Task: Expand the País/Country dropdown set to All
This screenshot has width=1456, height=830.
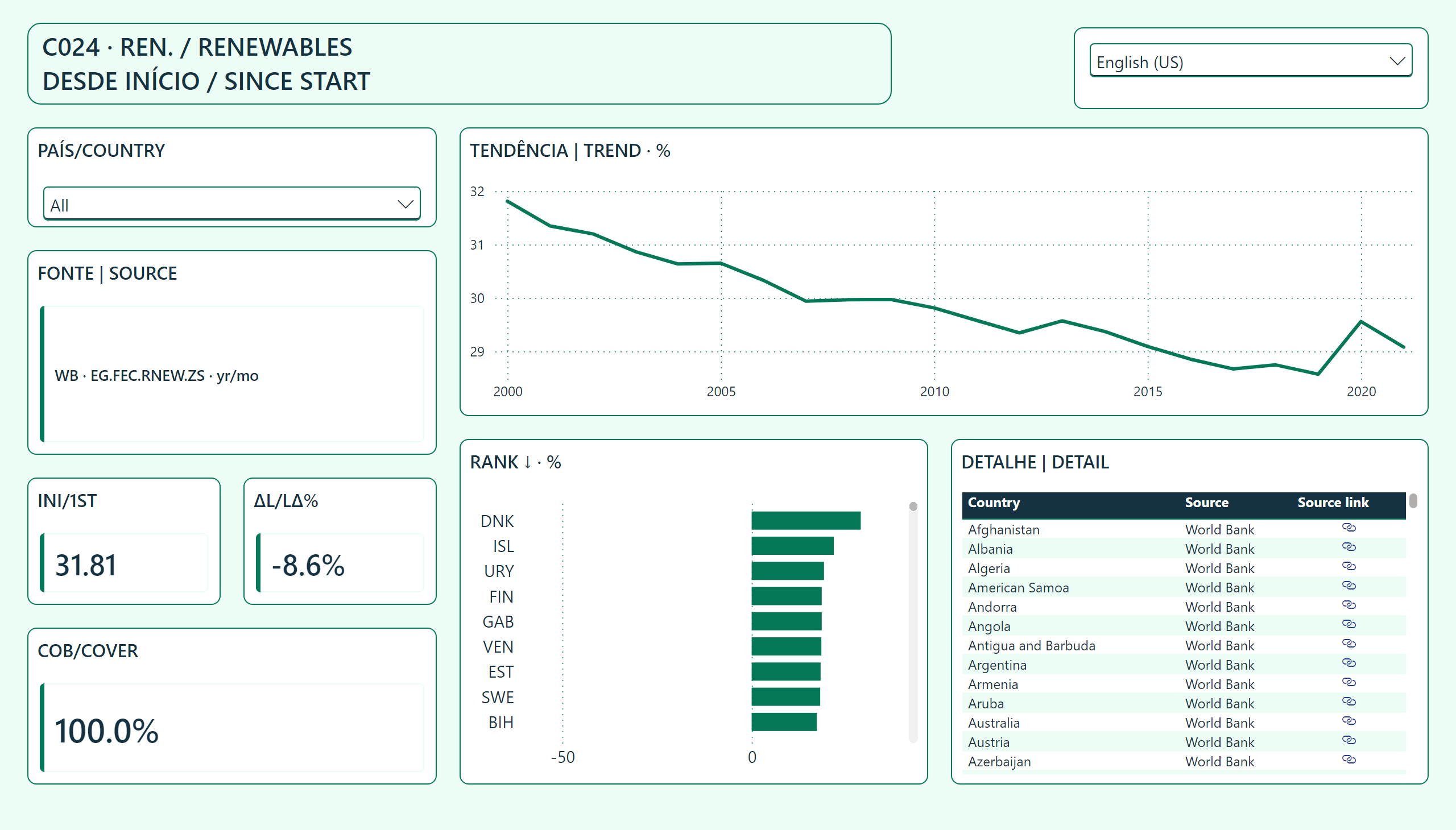Action: pyautogui.click(x=231, y=204)
